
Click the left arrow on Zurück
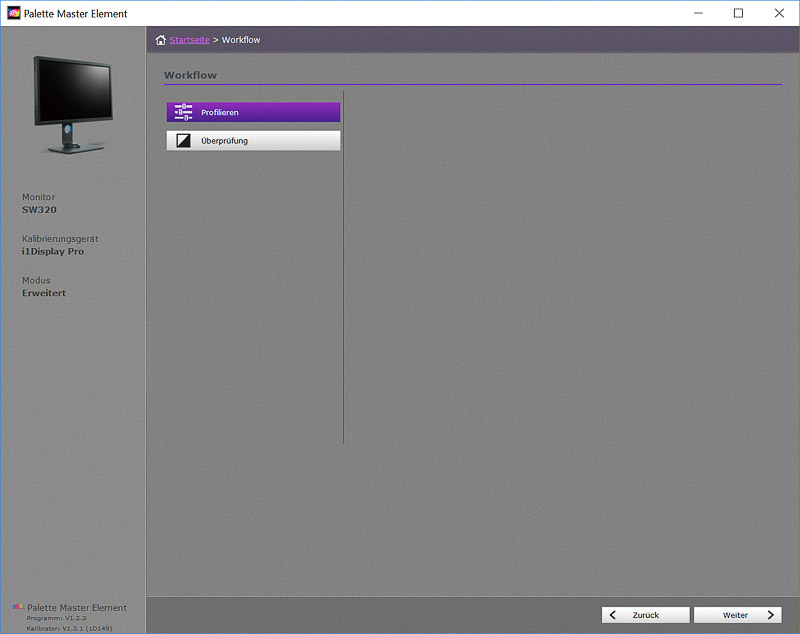(x=613, y=615)
